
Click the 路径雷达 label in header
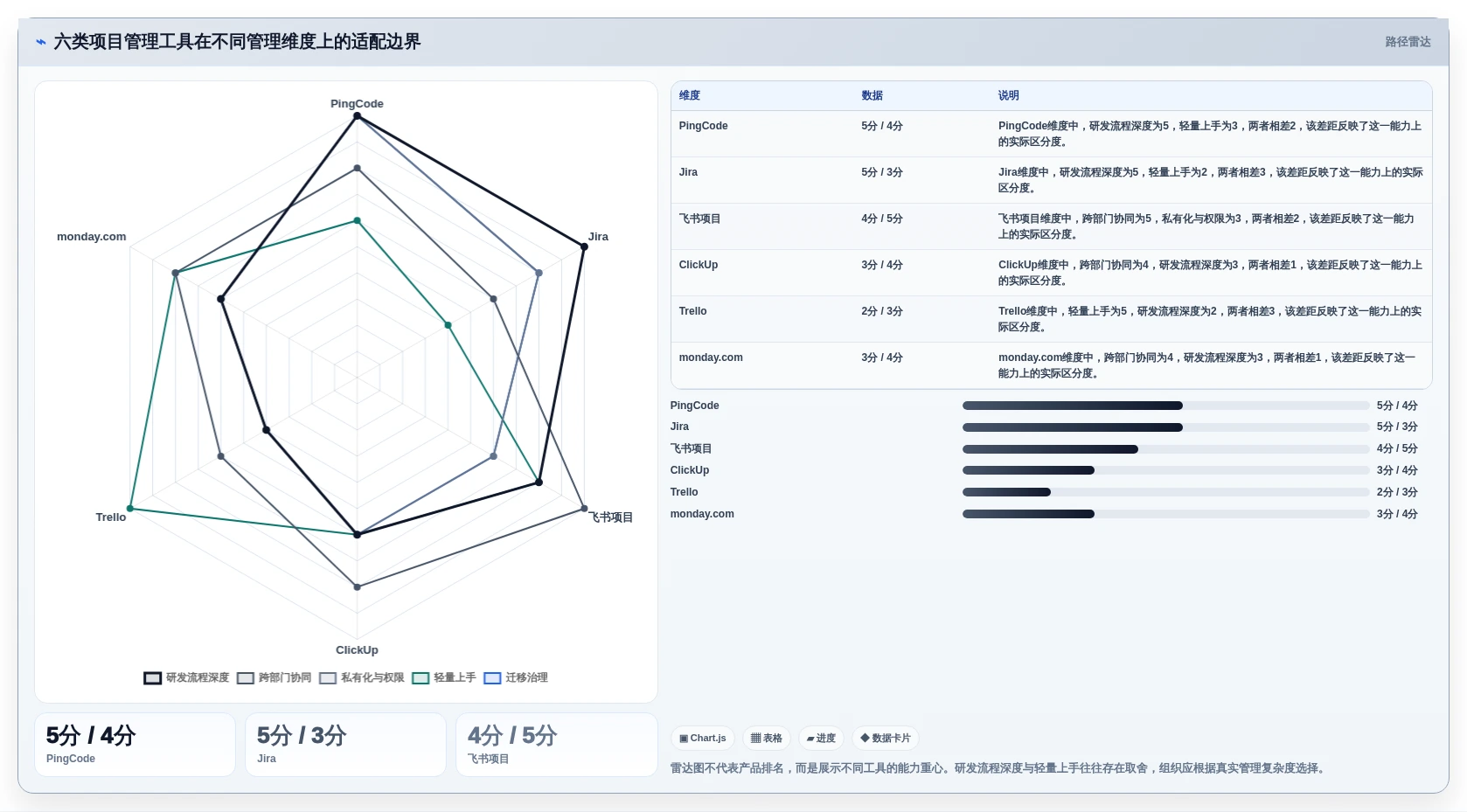tap(1408, 42)
